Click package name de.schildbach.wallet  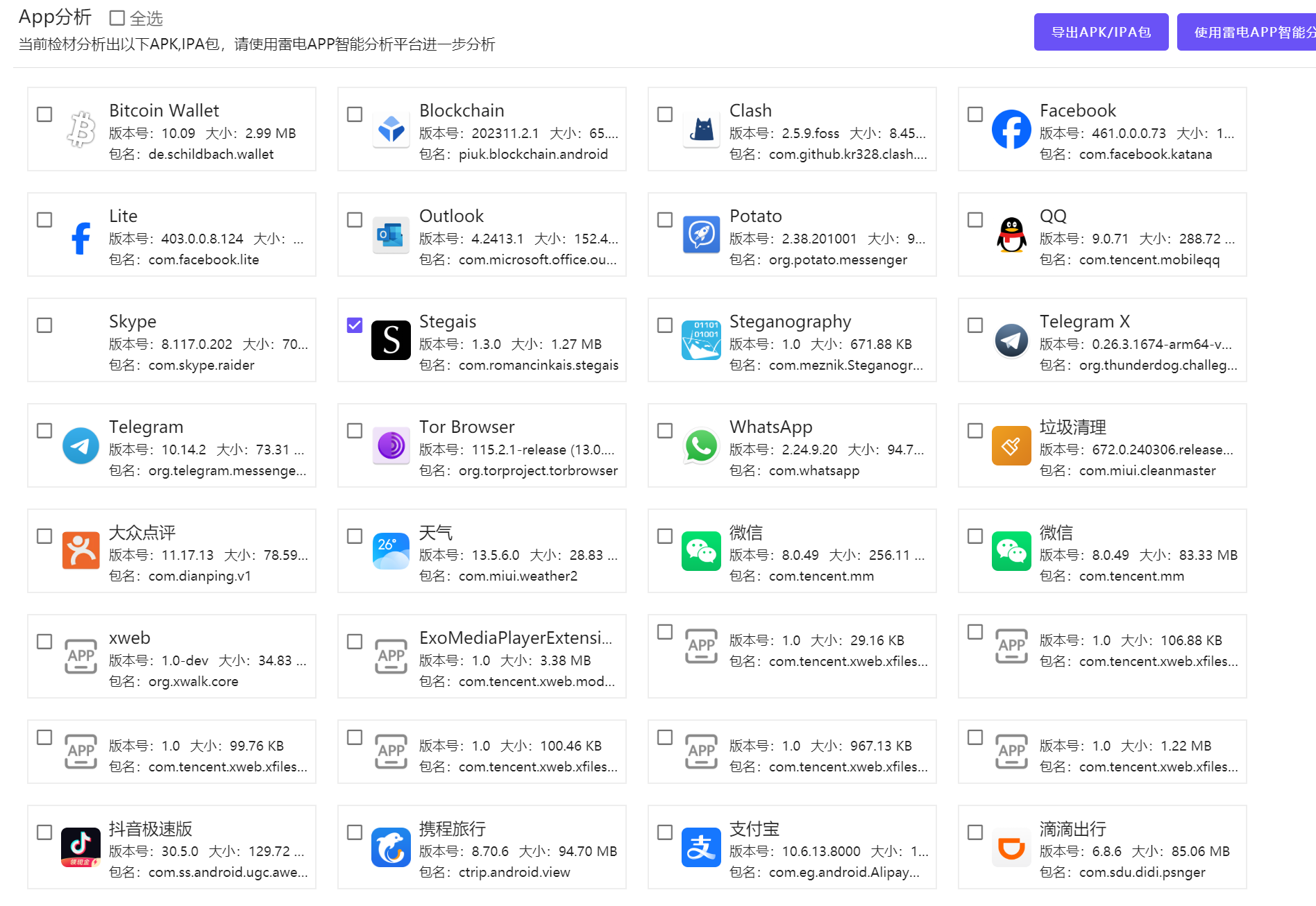pos(211,154)
